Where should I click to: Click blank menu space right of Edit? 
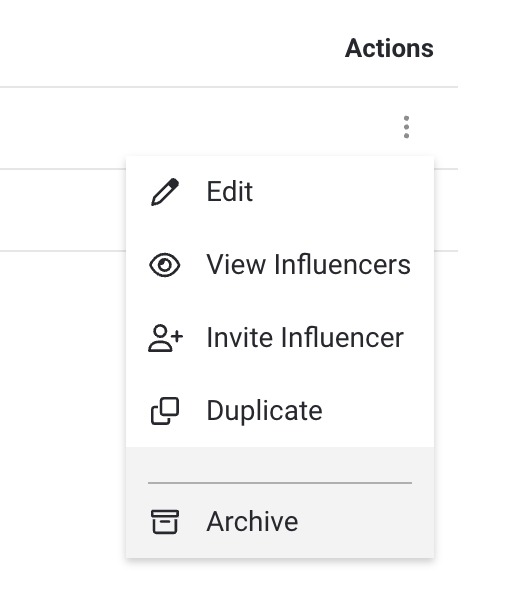(343, 192)
